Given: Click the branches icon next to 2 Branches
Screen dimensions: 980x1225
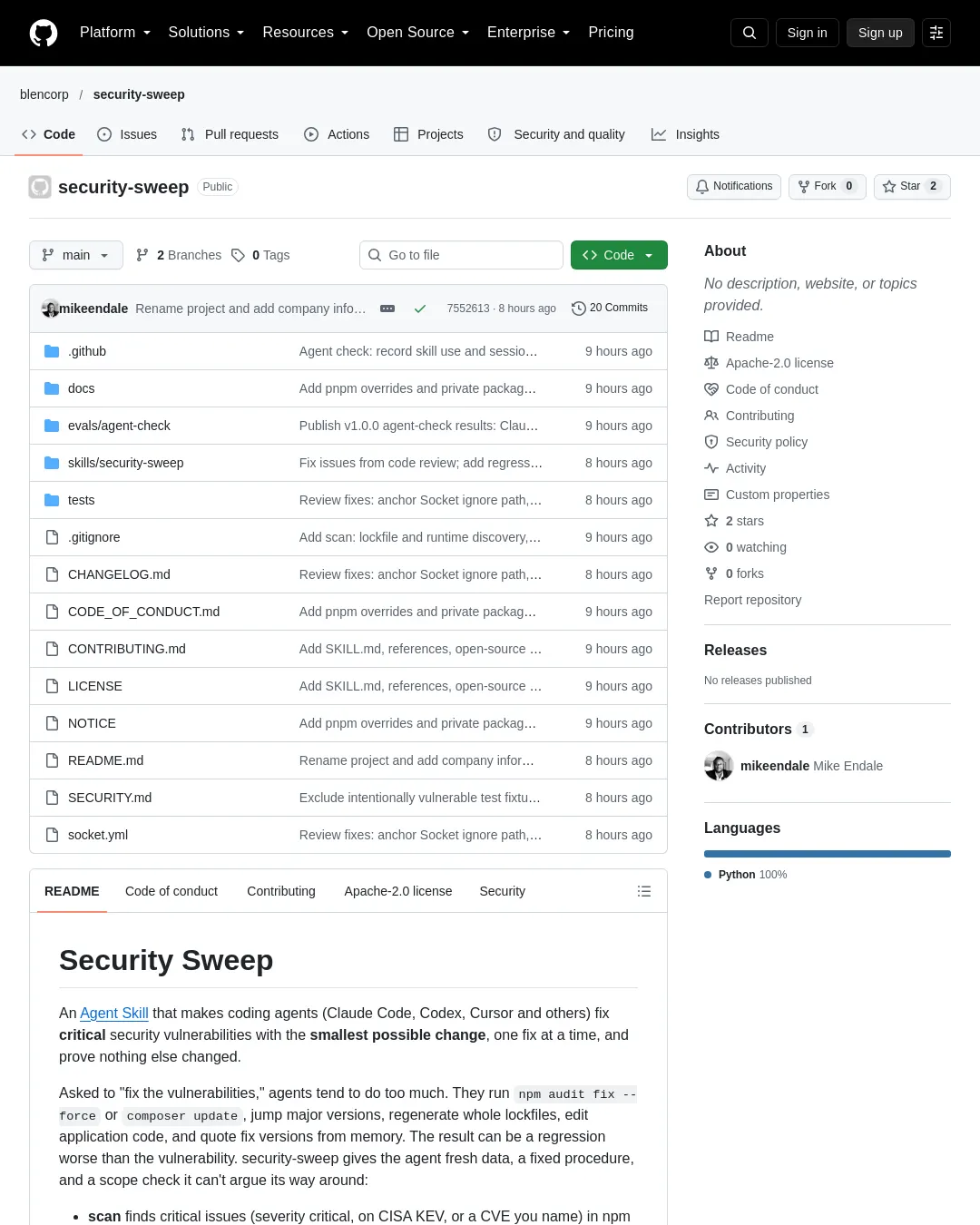Looking at the screenshot, I should pyautogui.click(x=142, y=255).
